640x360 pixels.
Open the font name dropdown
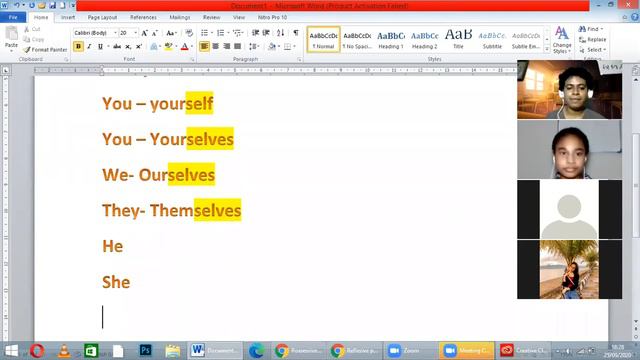(115, 33)
